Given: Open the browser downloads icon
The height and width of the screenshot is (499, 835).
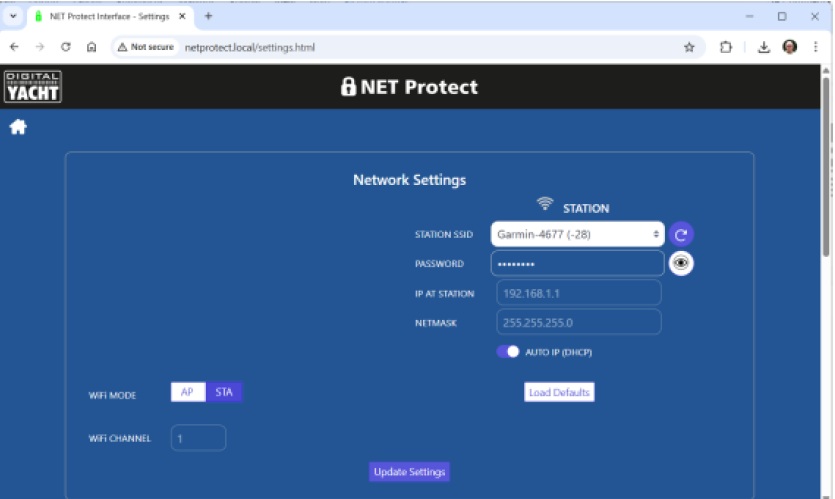Looking at the screenshot, I should click(764, 47).
